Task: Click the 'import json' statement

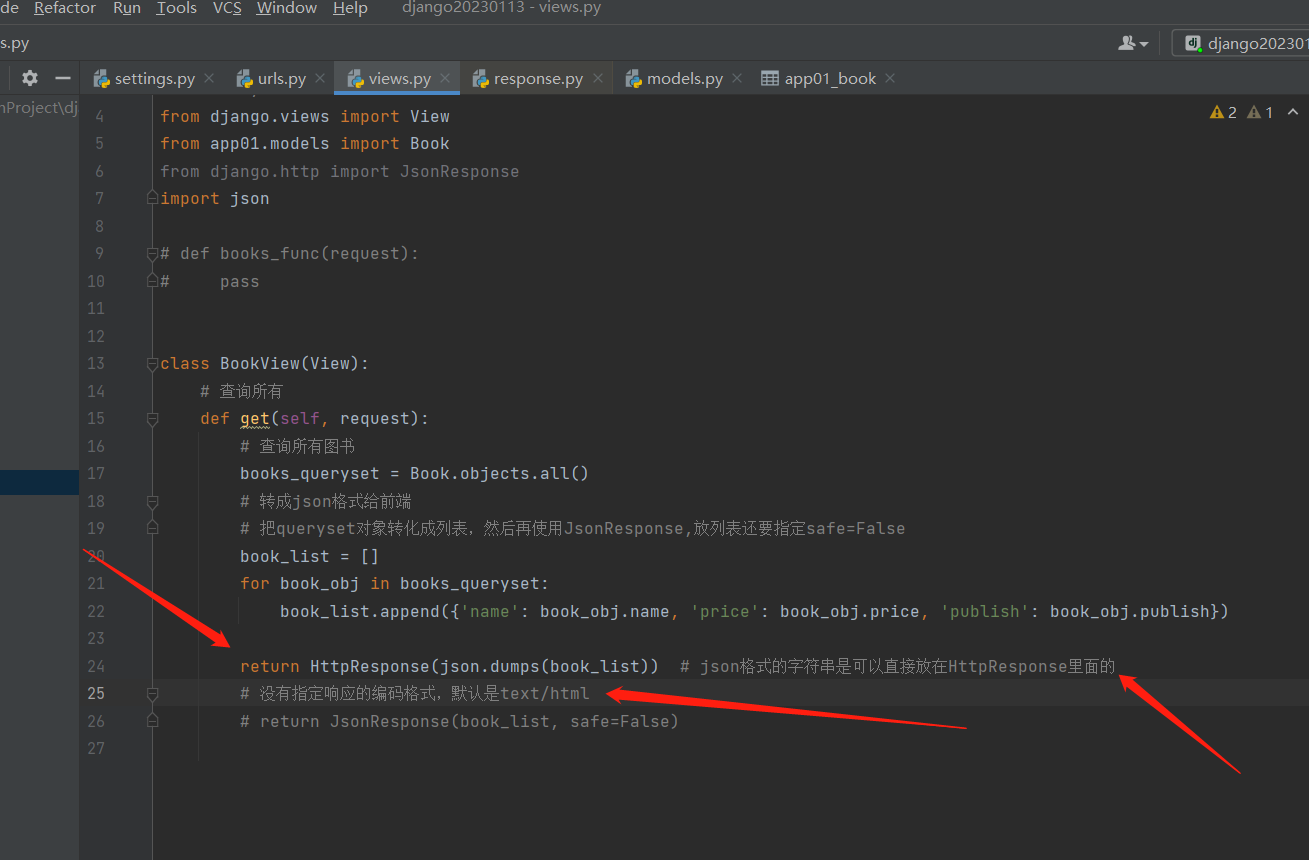Action: click(215, 199)
